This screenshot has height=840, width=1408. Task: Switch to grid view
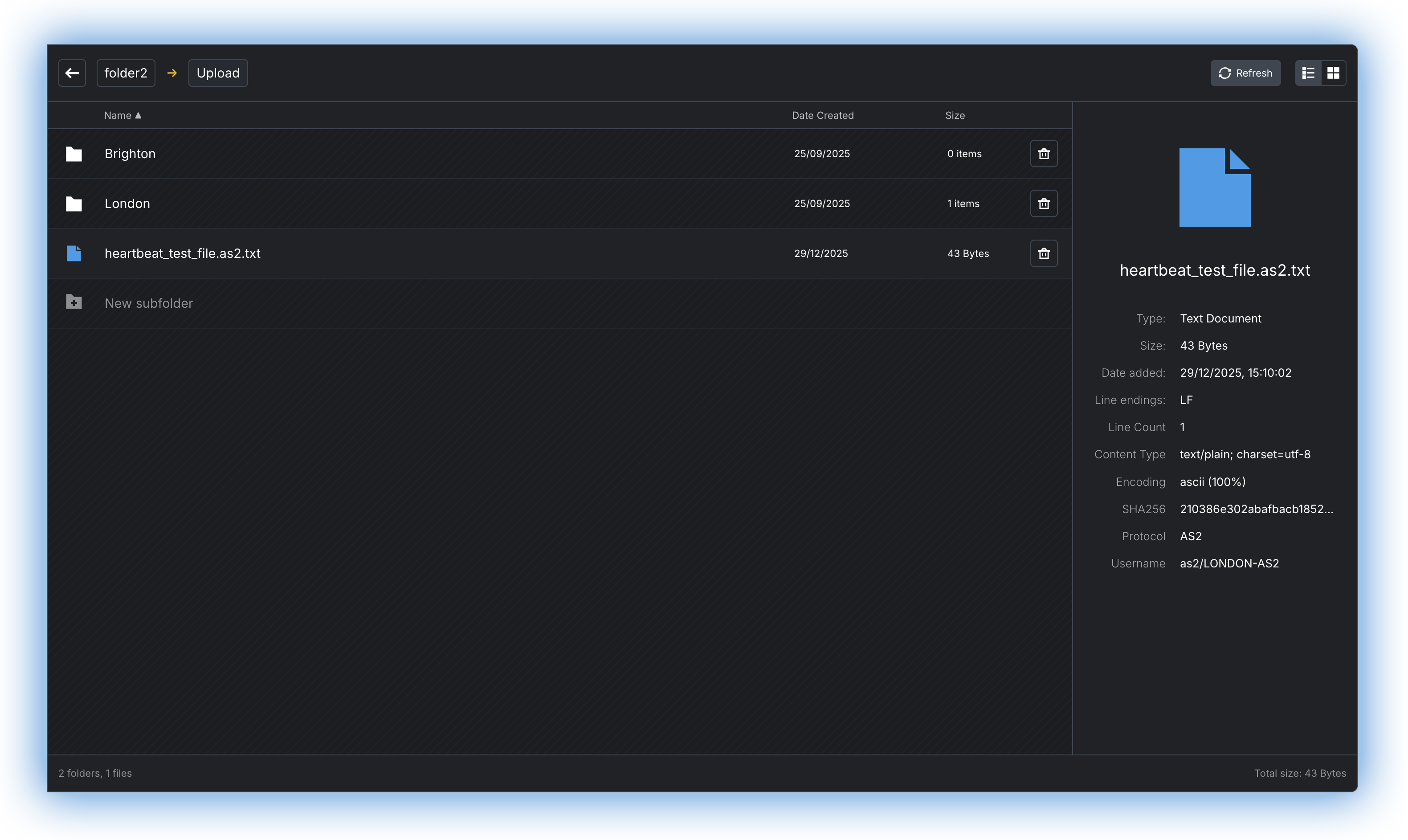point(1333,73)
